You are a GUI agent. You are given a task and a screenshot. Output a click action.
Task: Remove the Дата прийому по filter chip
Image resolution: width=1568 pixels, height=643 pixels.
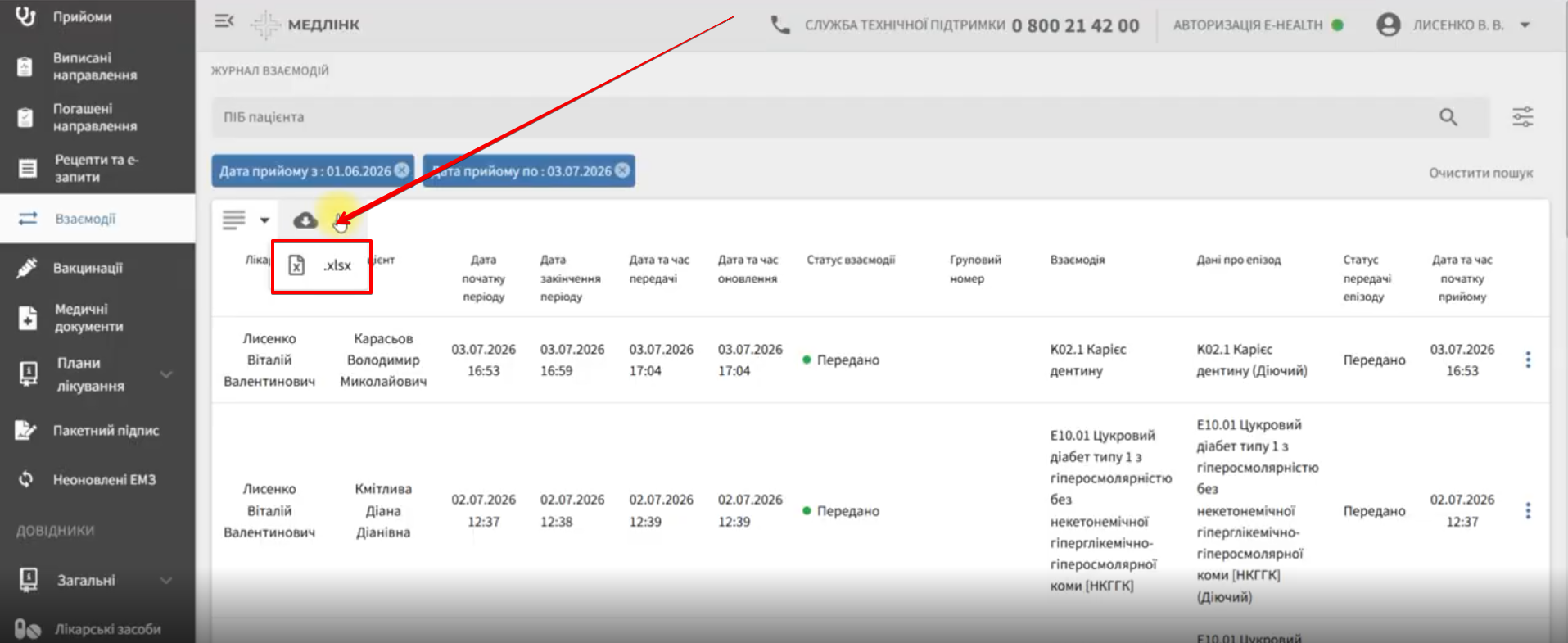coord(622,170)
